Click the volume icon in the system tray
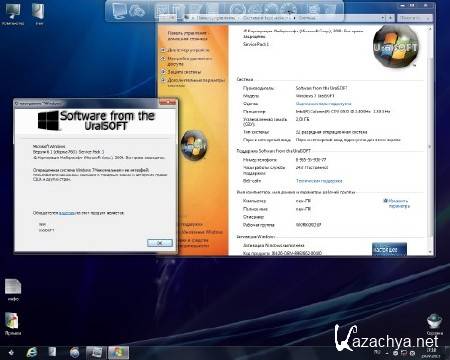450x360 pixels. coord(412,353)
